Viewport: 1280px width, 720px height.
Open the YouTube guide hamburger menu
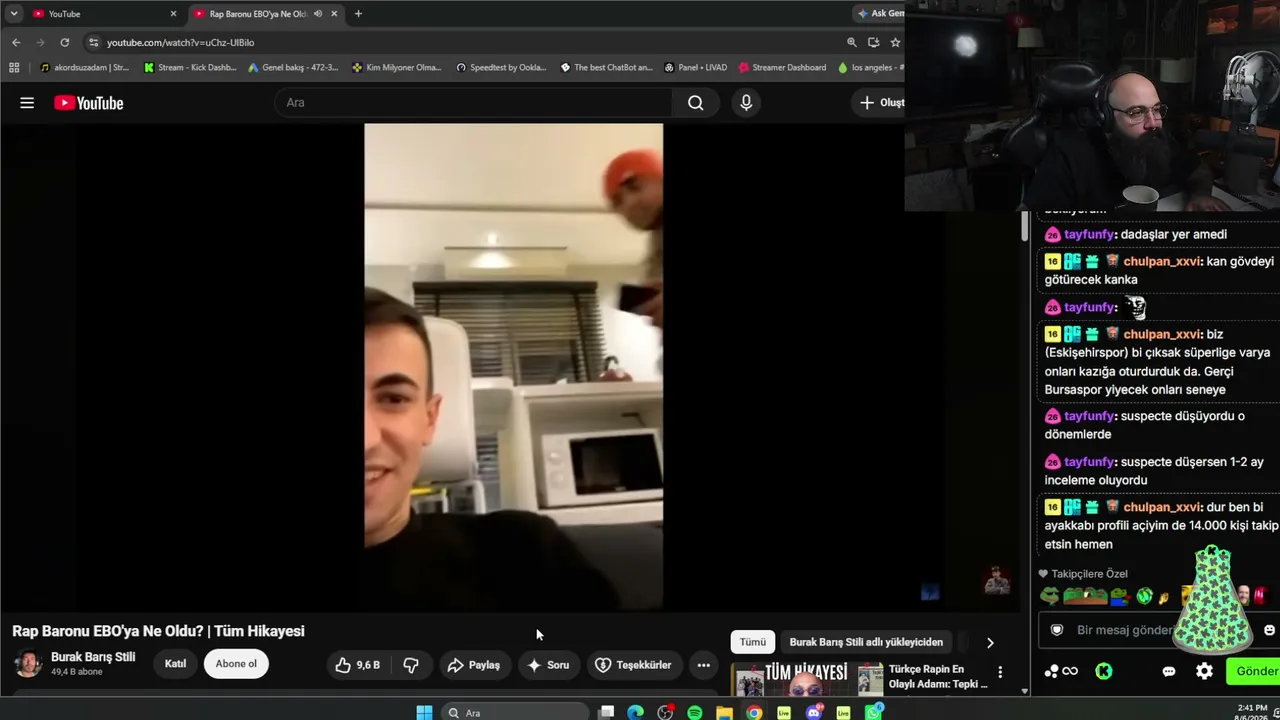click(x=27, y=103)
